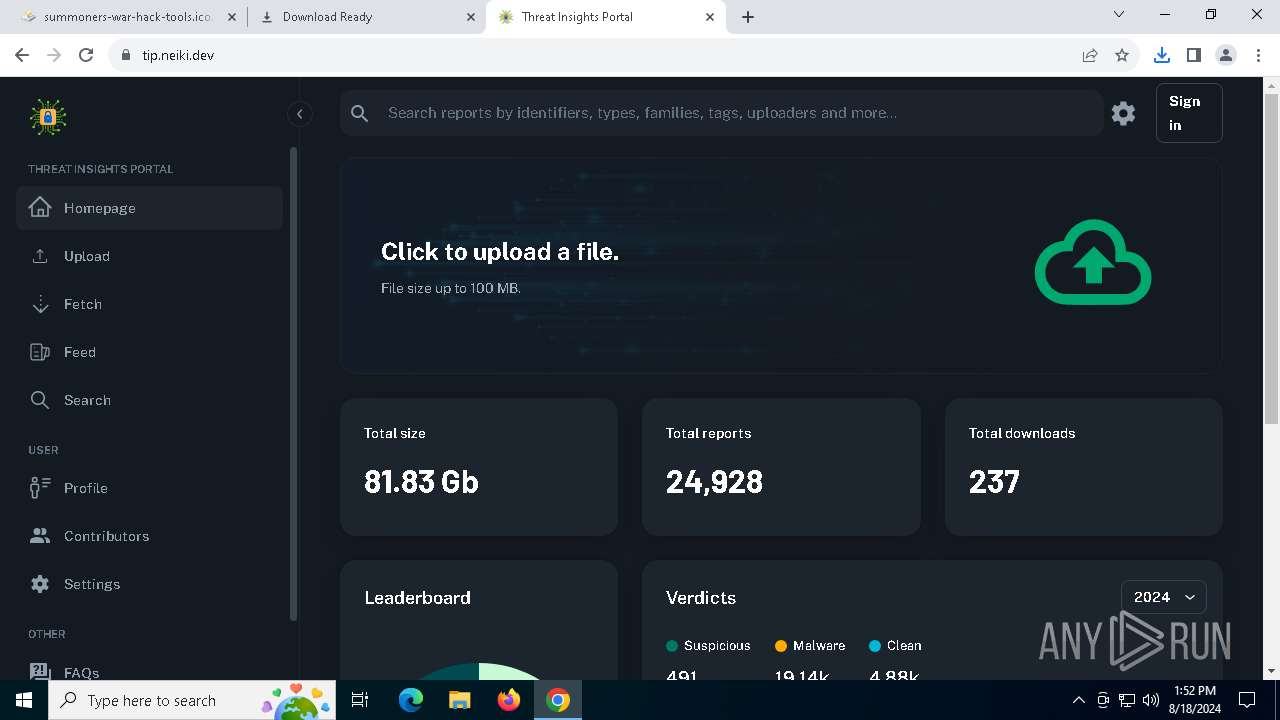Open the Profile sidebar item
The image size is (1280, 720).
[150, 488]
